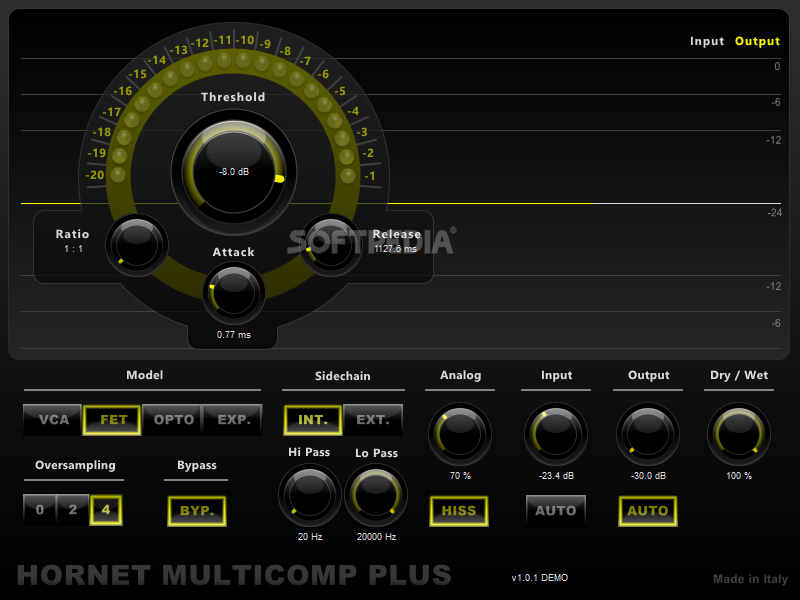Click the Attack knob
Screen dimensions: 800x600
coord(234,293)
